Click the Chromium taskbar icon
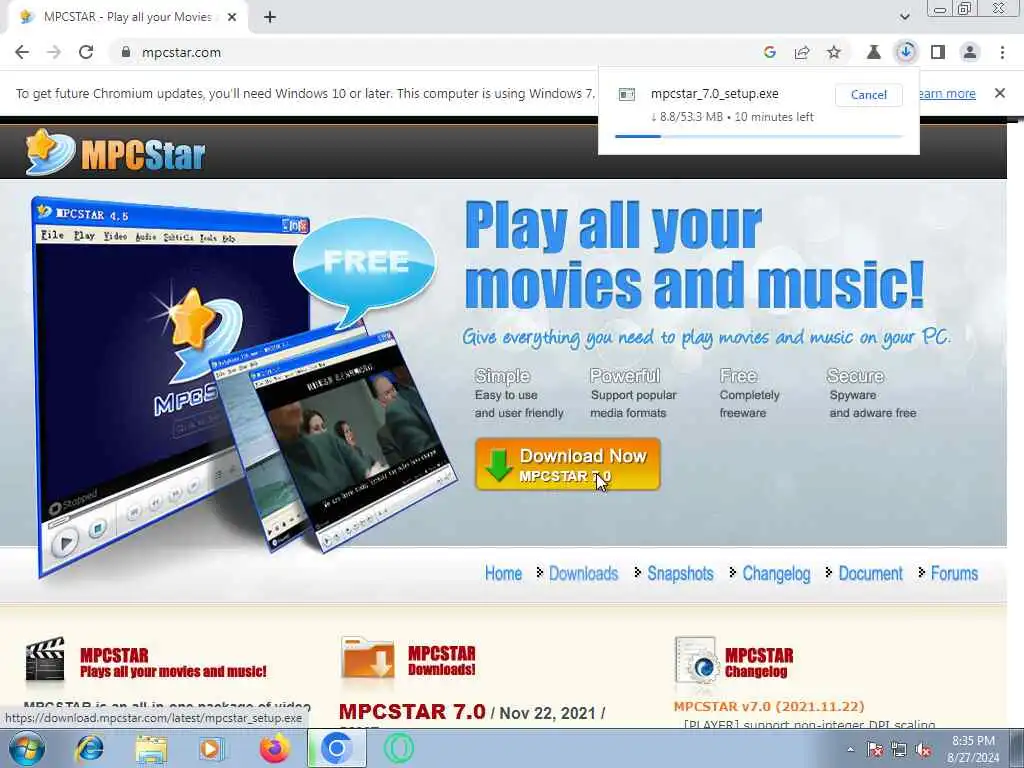Viewport: 1024px width, 768px height. pyautogui.click(x=336, y=748)
